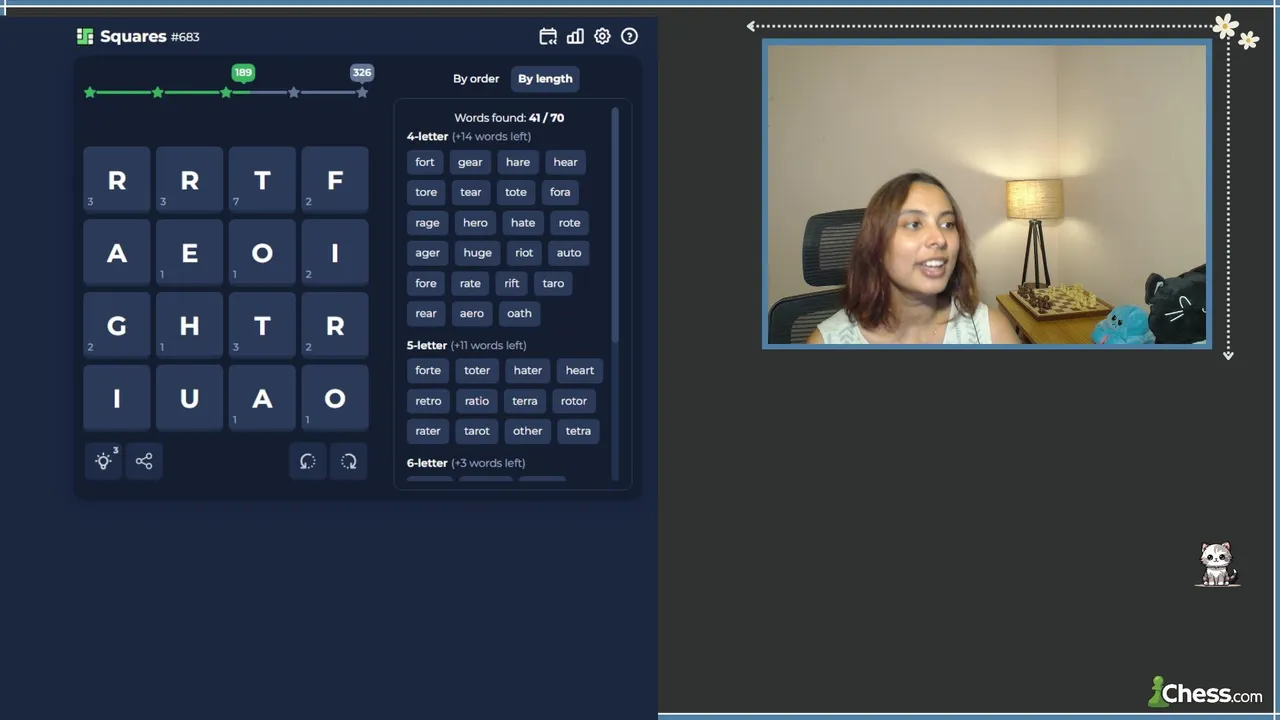Click the '6-letter' section heading
1280x720 pixels.
427,463
